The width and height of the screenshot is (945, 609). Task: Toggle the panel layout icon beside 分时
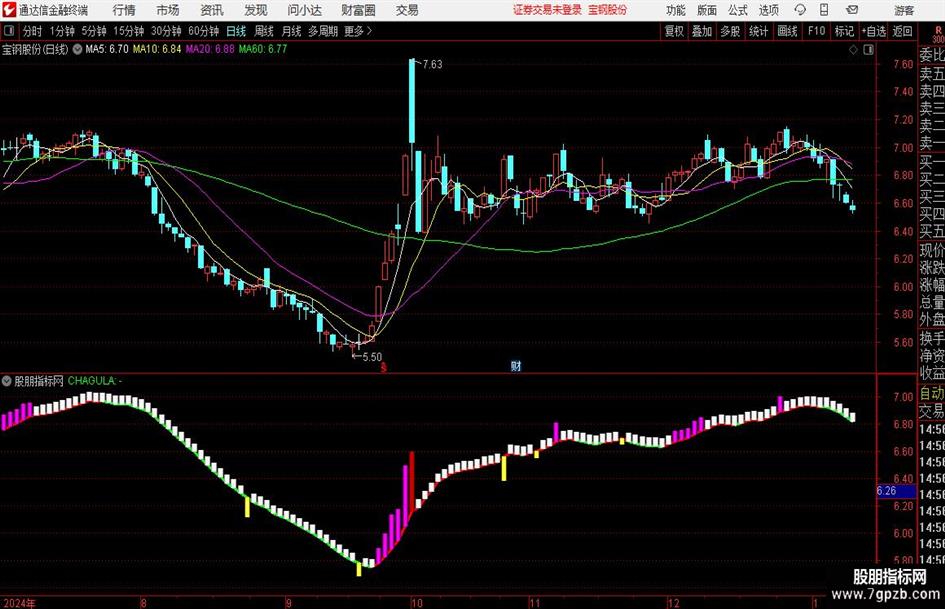tap(9, 31)
